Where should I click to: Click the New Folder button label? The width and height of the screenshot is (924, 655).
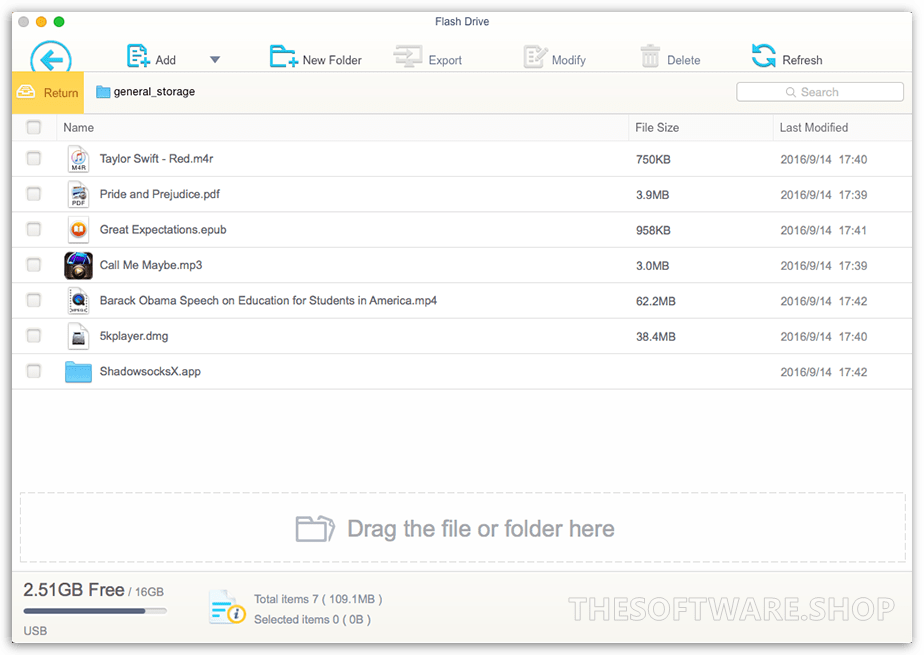click(x=332, y=60)
